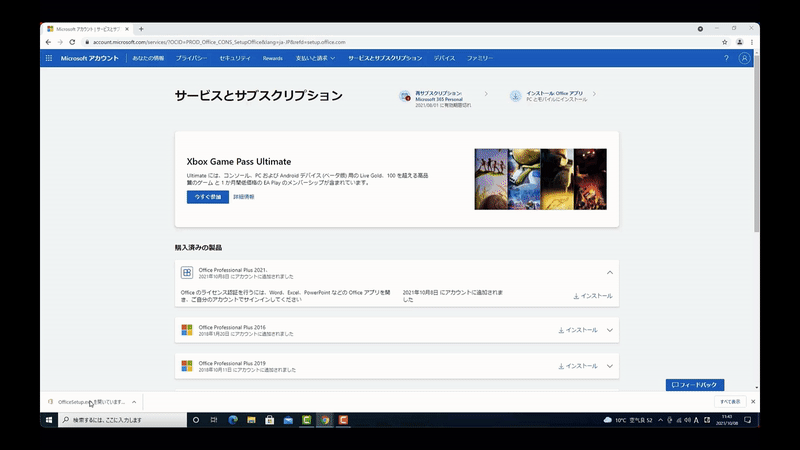The width and height of the screenshot is (800, 450).
Task: Expand the Office Professional Plus 2016 row
Action: [x=610, y=330]
